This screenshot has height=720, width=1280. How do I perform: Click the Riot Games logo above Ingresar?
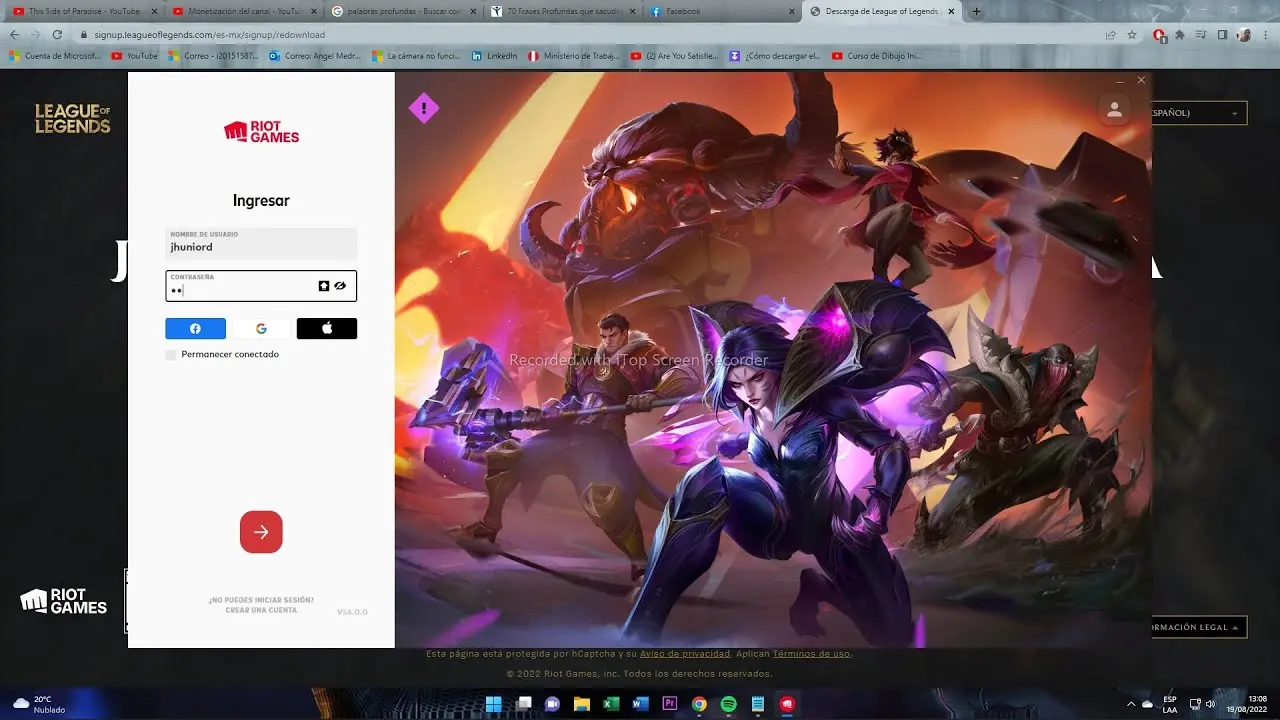(x=261, y=131)
